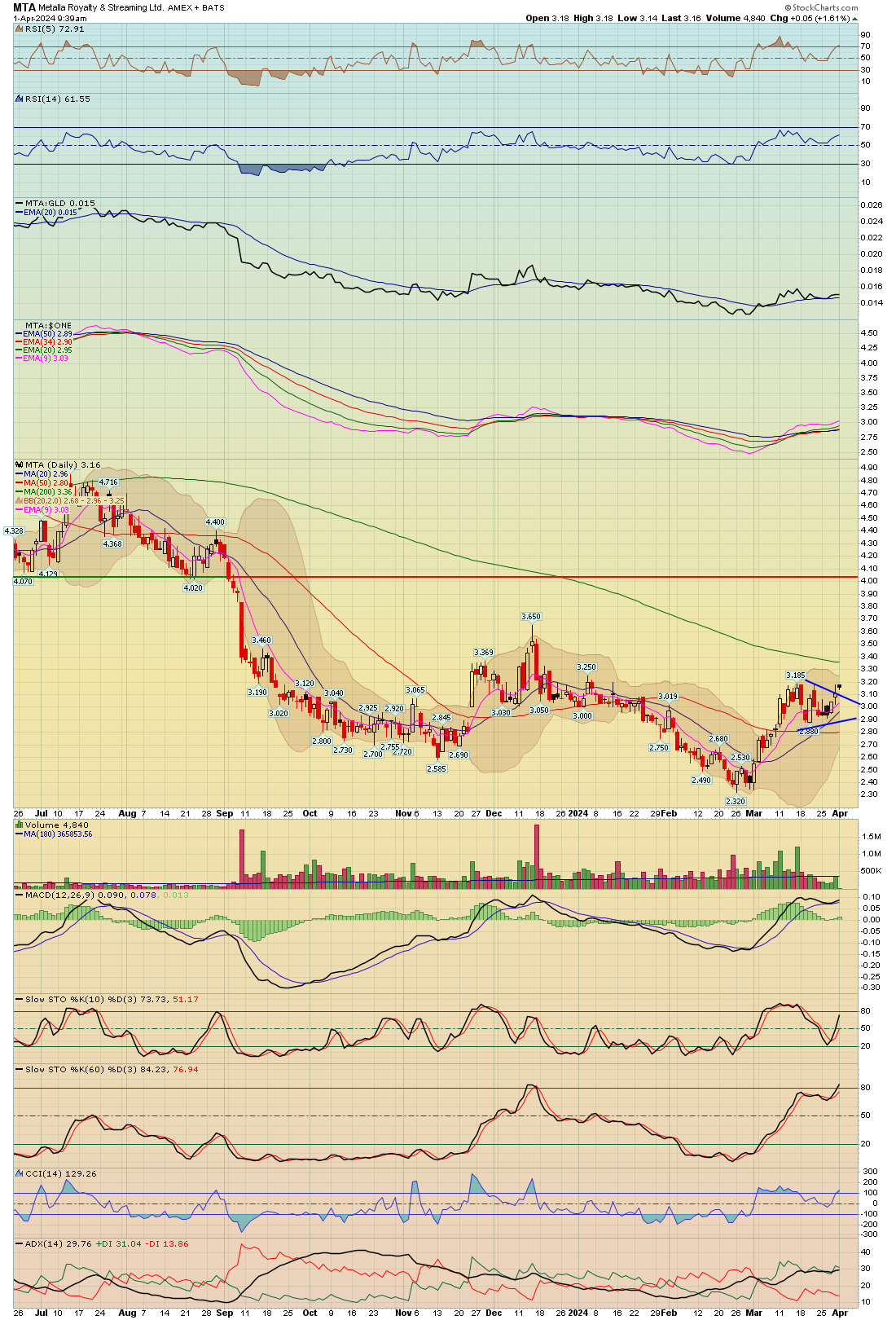Click the MTA ticker symbol in the title
This screenshot has width=896, height=1320.
click(24, 7)
